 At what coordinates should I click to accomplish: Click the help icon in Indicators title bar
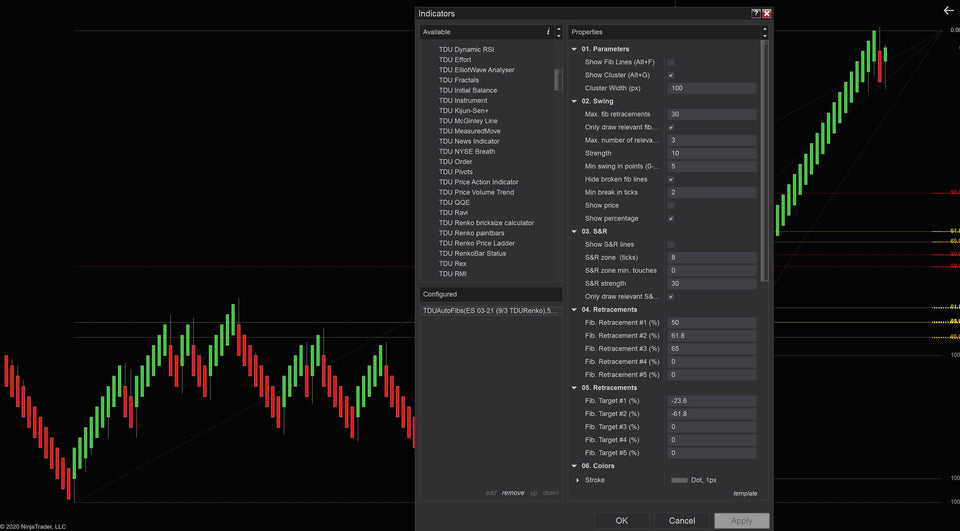[x=756, y=14]
